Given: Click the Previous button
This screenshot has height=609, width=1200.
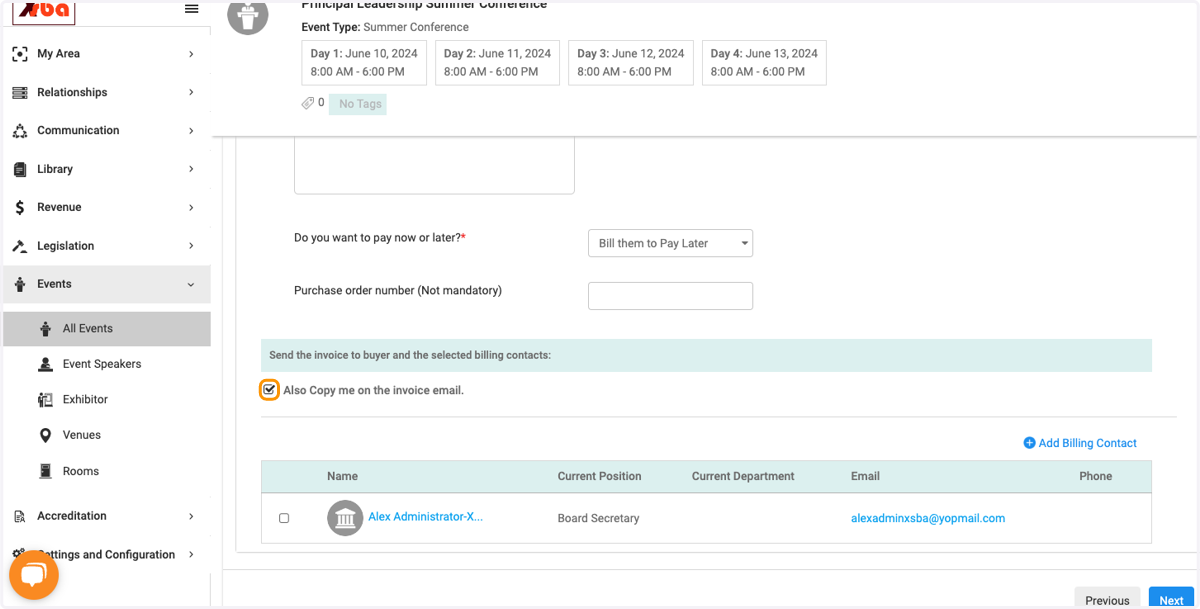Looking at the screenshot, I should coord(1107,598).
